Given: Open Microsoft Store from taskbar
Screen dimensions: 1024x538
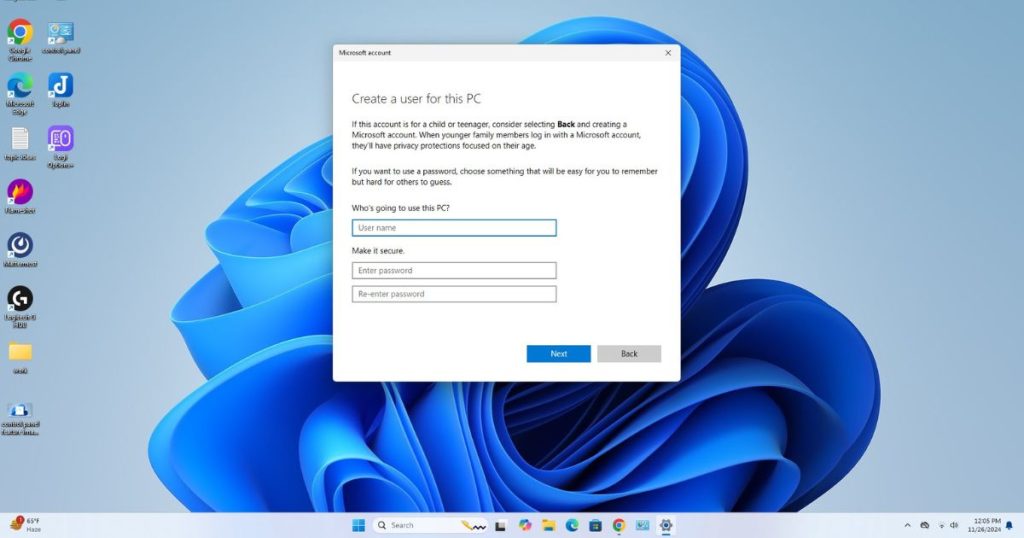Looking at the screenshot, I should pyautogui.click(x=596, y=525).
